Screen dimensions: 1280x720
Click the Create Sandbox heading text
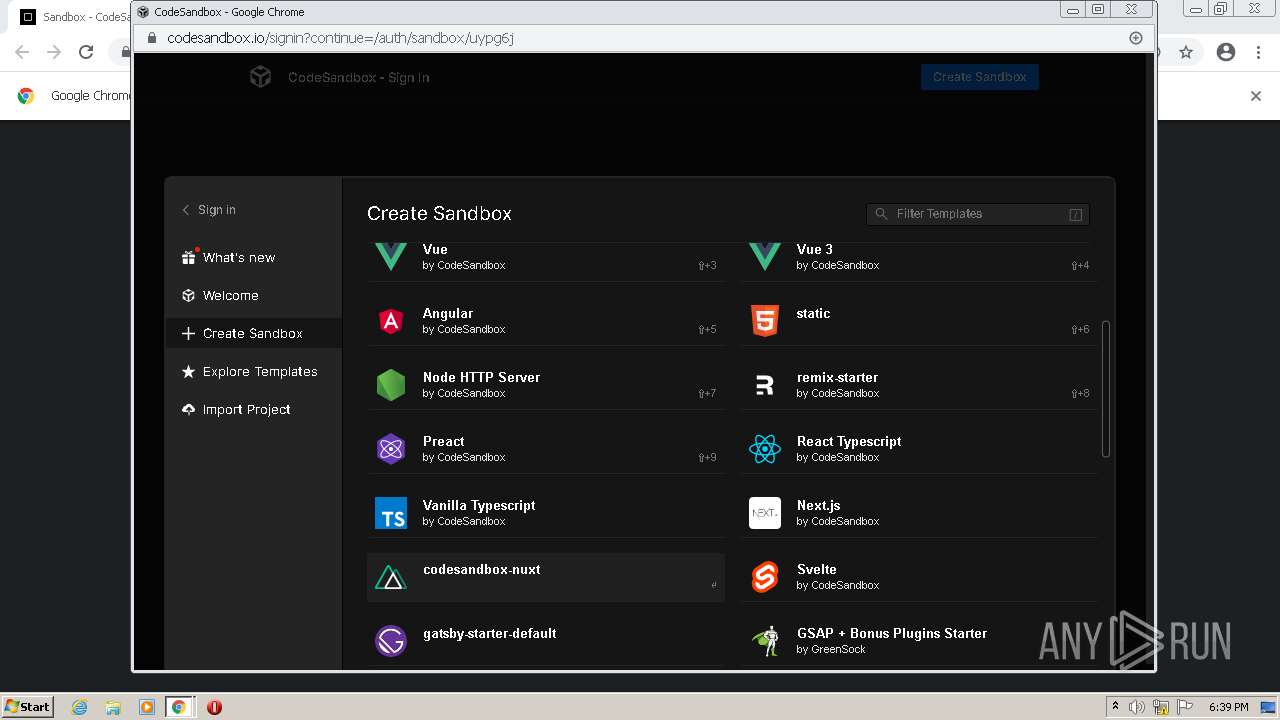pyautogui.click(x=439, y=213)
